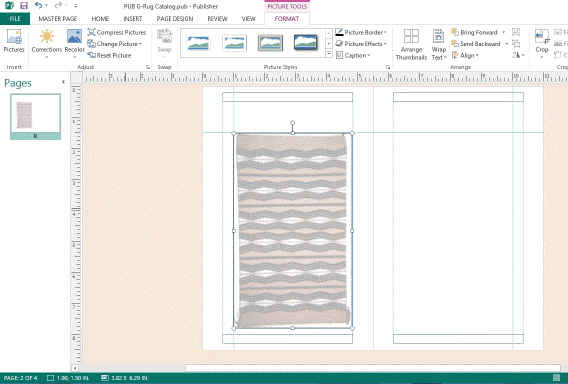This screenshot has height=384, width=568.
Task: Click Compress Pictures
Action: click(x=117, y=32)
